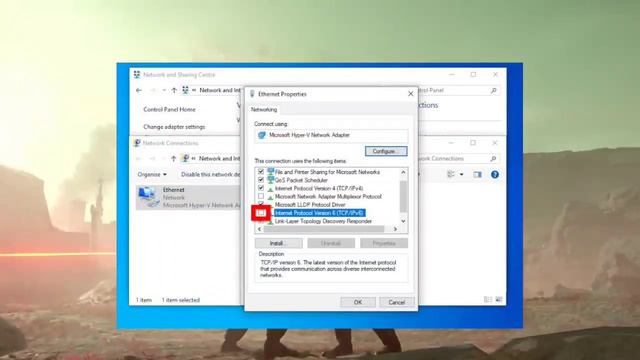
Task: Open the Organise dropdown menu
Action: pos(152,174)
